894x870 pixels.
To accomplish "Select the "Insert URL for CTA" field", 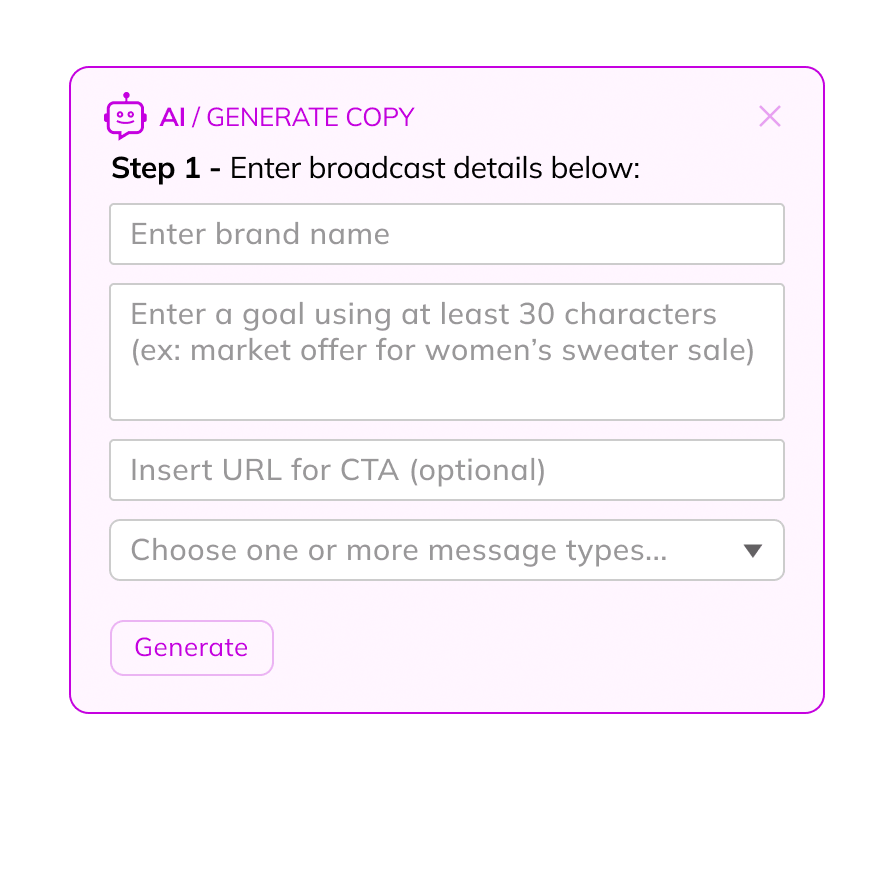I will pos(446,470).
